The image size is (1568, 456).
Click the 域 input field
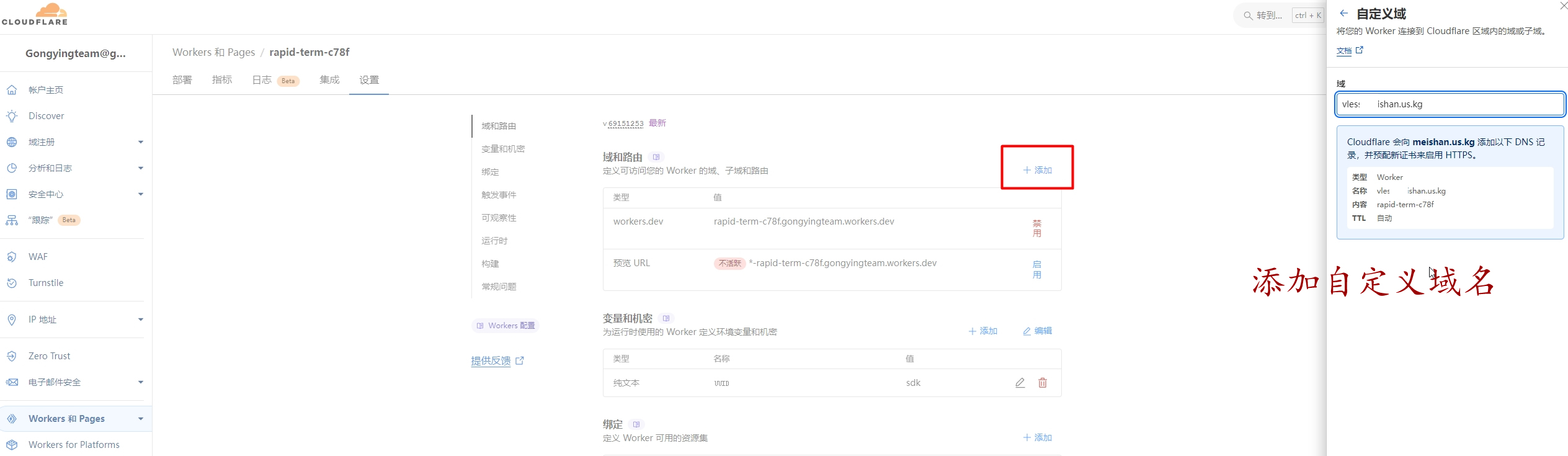[x=1450, y=104]
